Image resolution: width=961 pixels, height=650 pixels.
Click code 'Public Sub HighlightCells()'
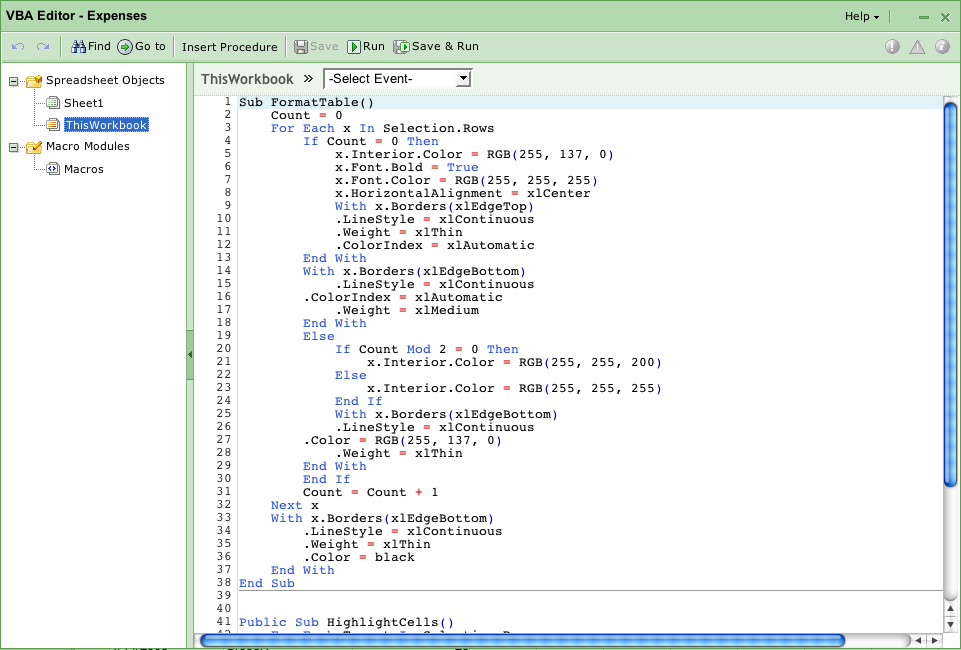[x=346, y=622]
